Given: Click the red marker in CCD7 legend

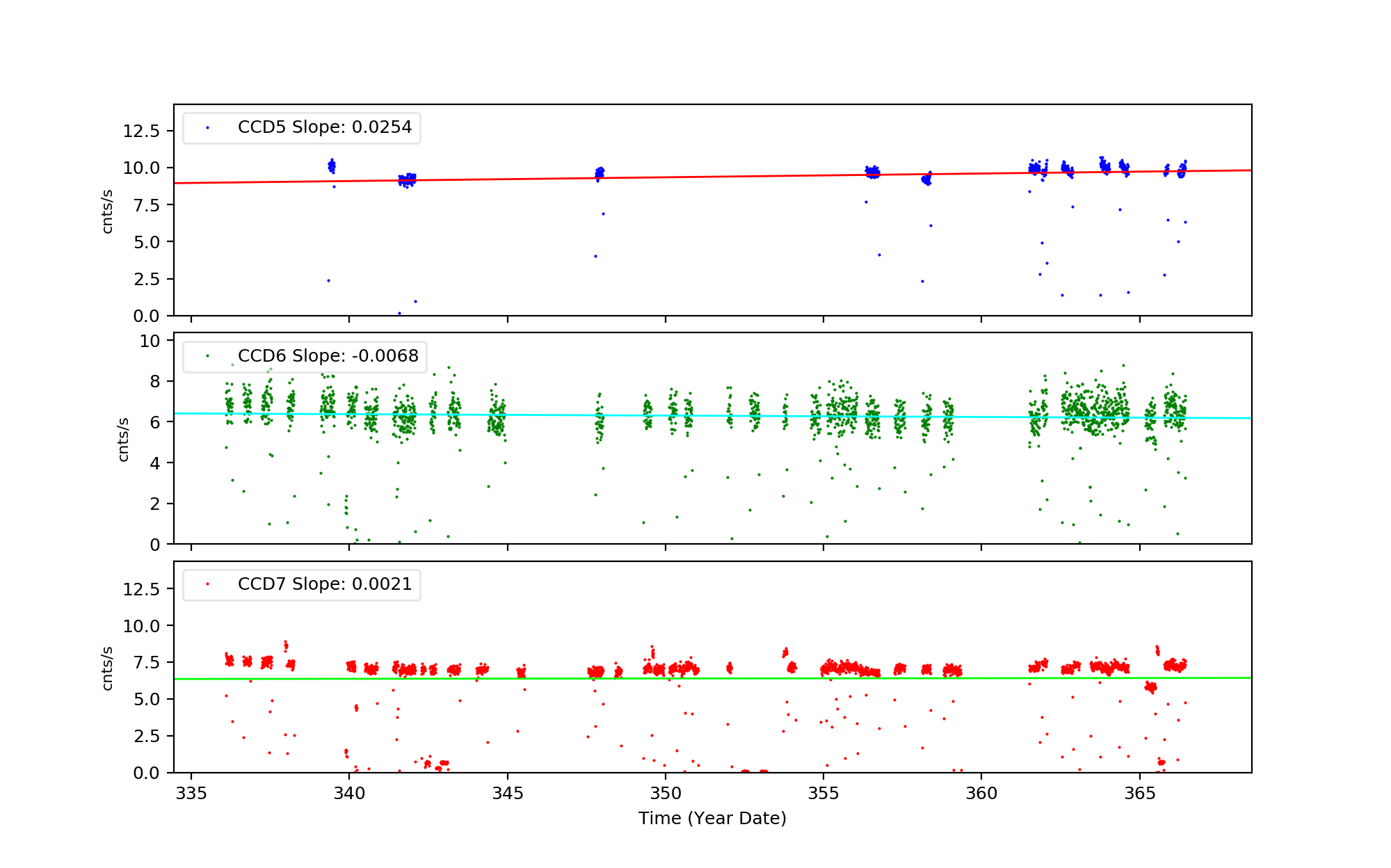Looking at the screenshot, I should (x=207, y=584).
